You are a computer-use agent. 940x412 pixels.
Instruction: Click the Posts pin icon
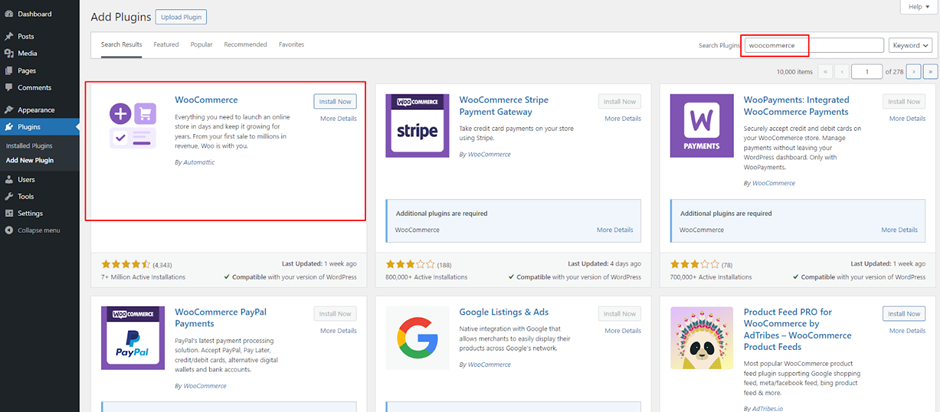point(9,37)
